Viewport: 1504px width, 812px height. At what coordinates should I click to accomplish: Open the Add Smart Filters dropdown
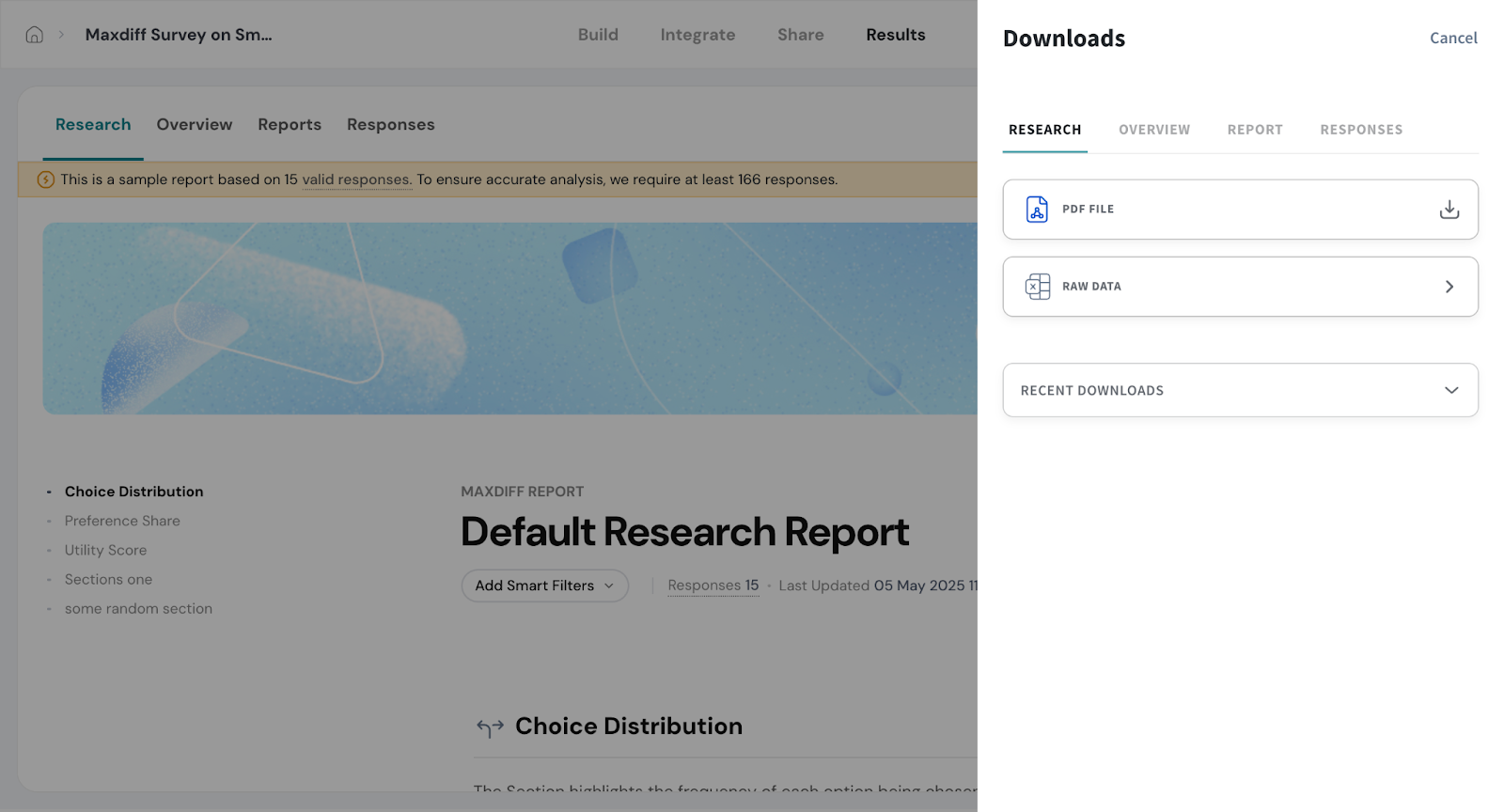point(544,586)
